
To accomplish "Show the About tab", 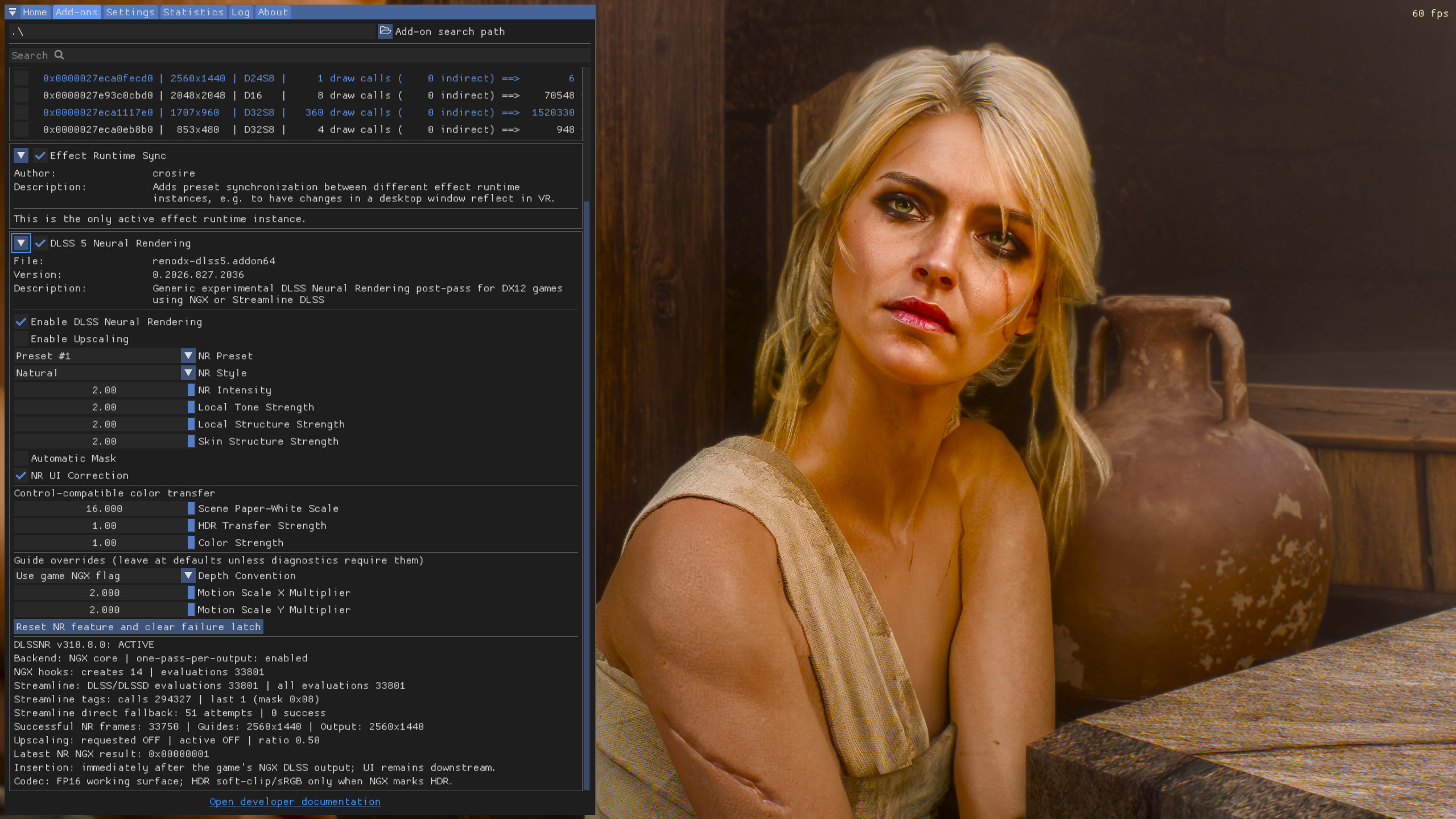I will point(273,12).
